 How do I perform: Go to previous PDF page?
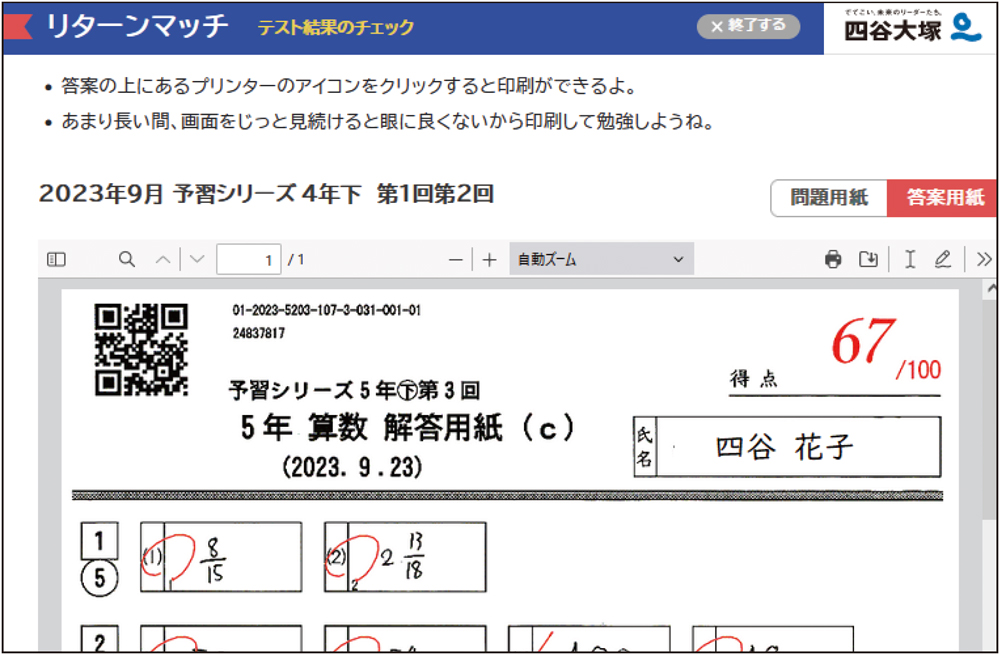coord(163,260)
